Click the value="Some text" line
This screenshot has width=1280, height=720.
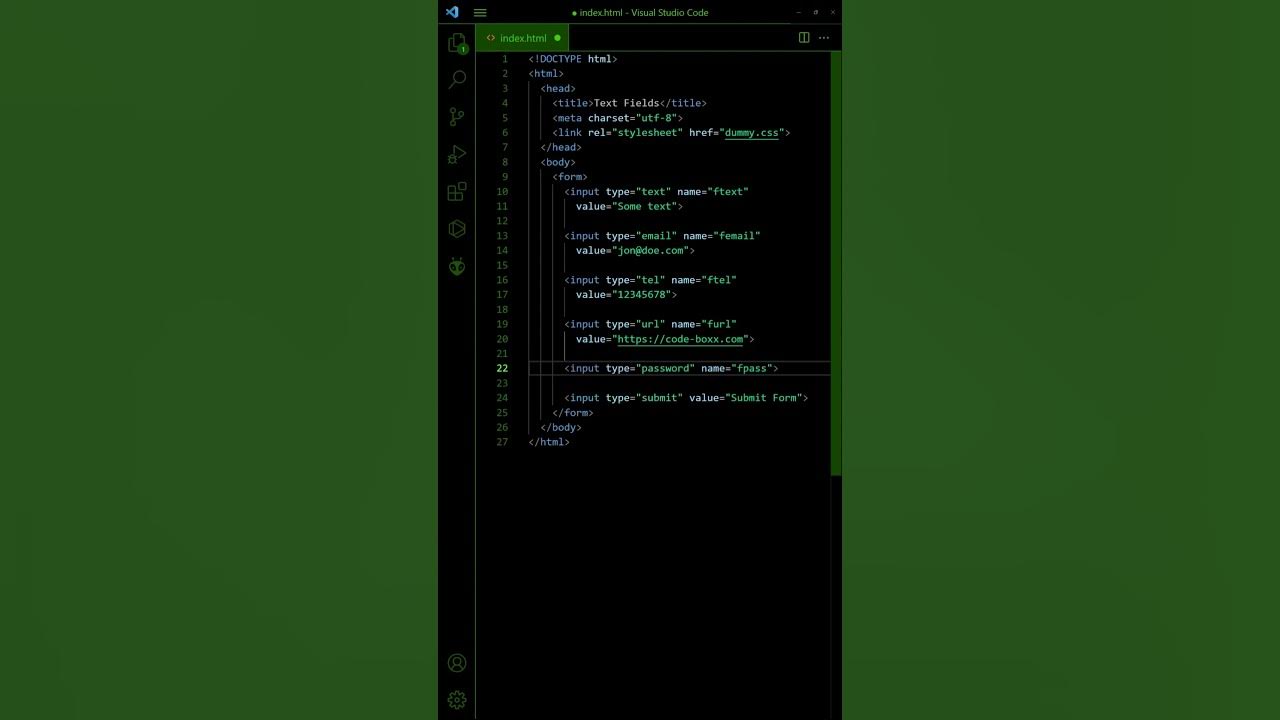[629, 206]
